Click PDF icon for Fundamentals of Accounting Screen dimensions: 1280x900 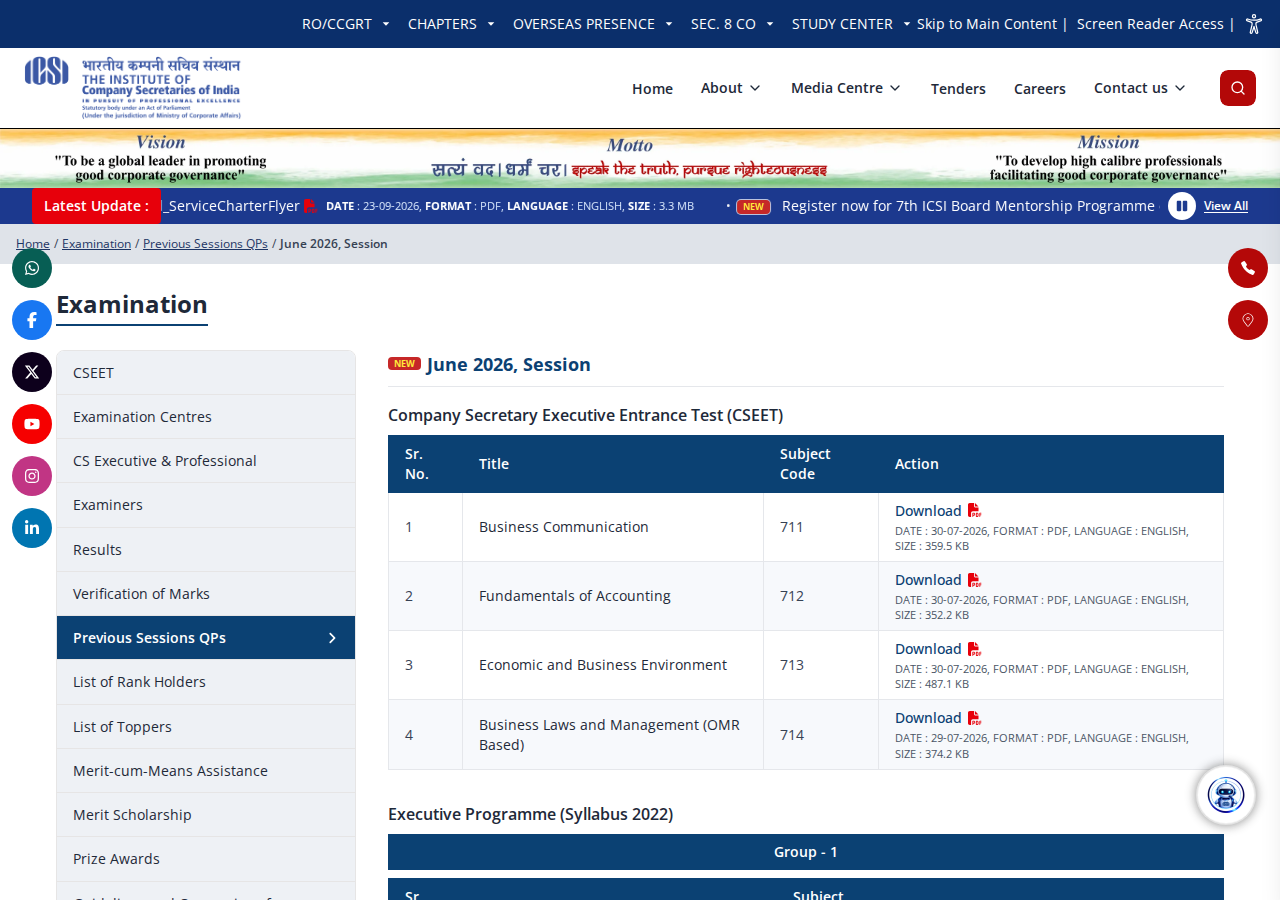pyautogui.click(x=975, y=580)
